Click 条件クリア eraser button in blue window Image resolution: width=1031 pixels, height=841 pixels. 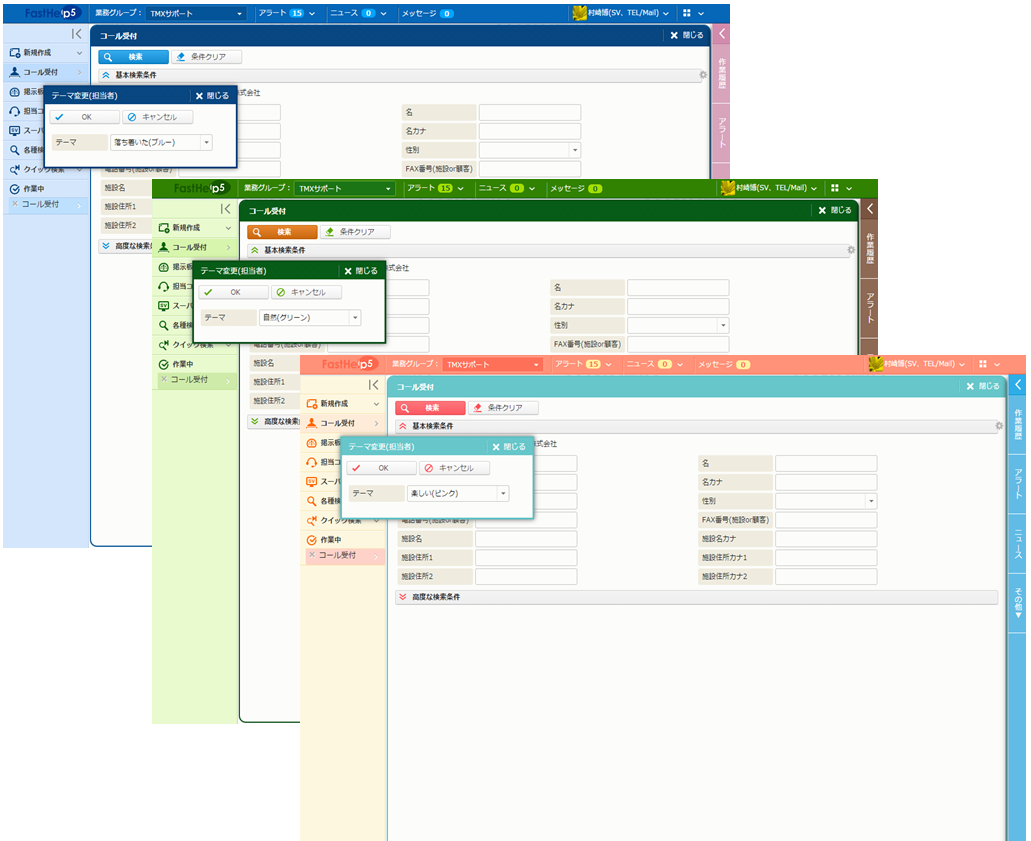click(205, 57)
